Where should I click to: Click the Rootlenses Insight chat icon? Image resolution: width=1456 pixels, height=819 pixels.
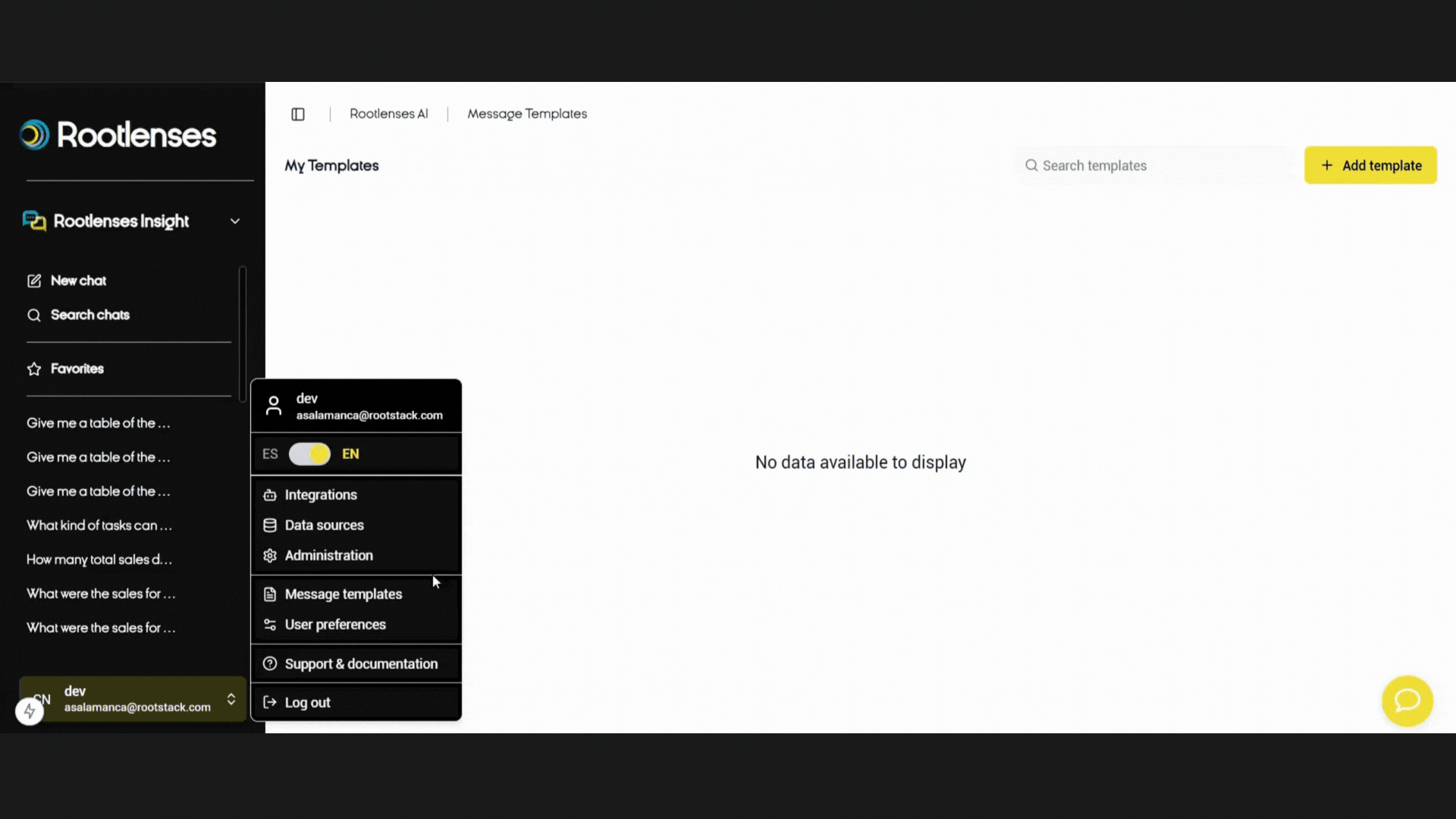click(x=34, y=221)
